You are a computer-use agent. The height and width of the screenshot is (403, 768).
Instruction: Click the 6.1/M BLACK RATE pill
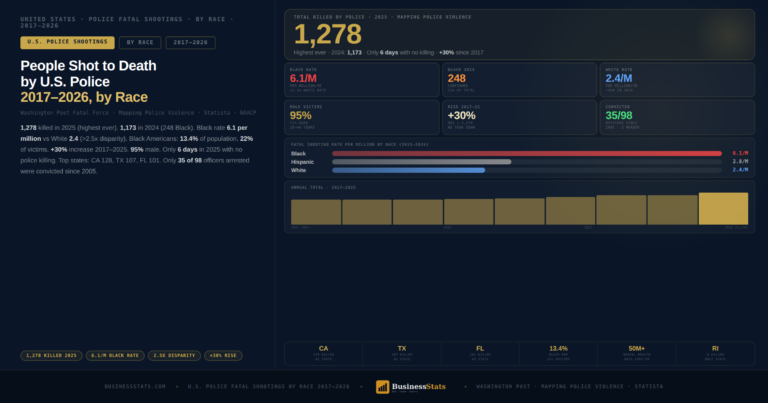(115, 356)
